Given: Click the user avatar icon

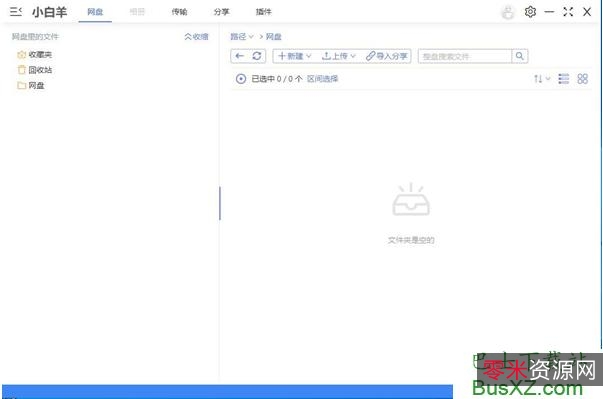Looking at the screenshot, I should click(508, 12).
